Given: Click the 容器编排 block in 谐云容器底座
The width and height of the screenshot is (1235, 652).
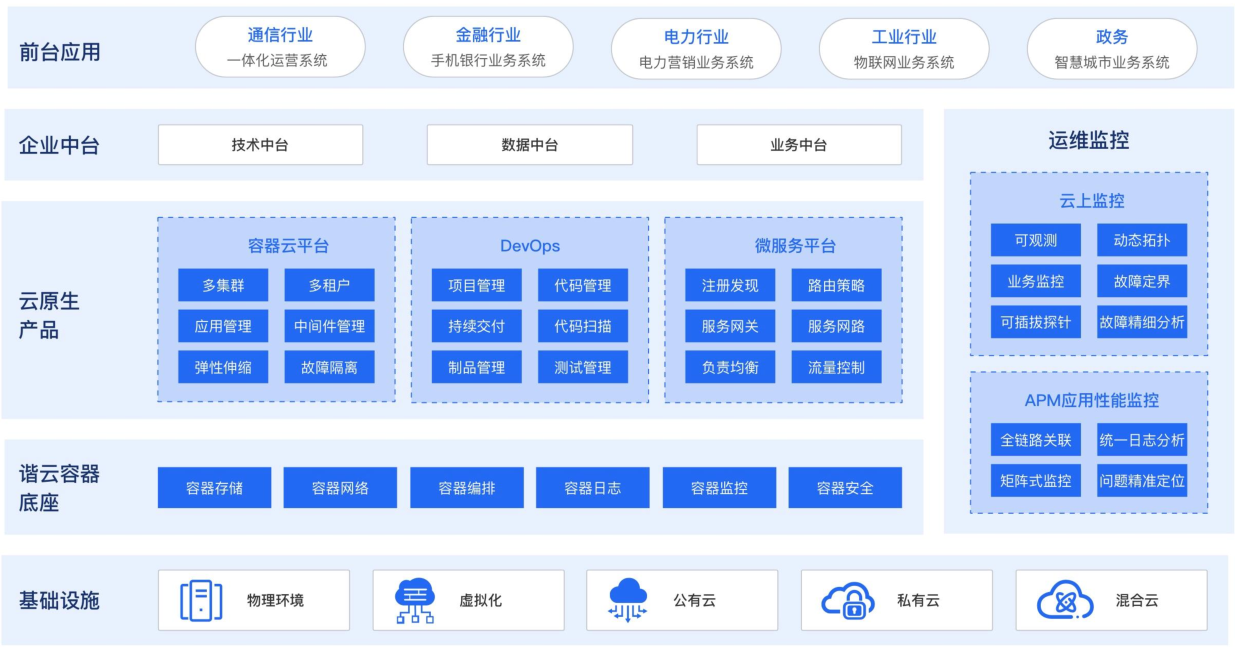Looking at the screenshot, I should pos(466,488).
